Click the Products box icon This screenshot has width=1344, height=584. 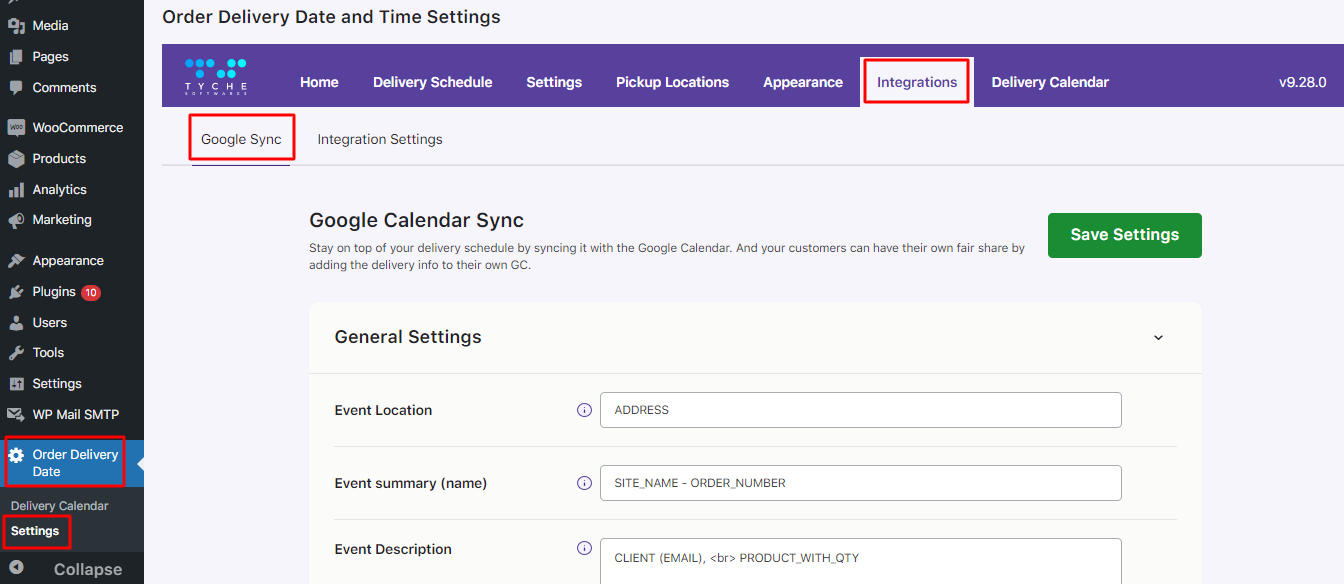(16, 159)
